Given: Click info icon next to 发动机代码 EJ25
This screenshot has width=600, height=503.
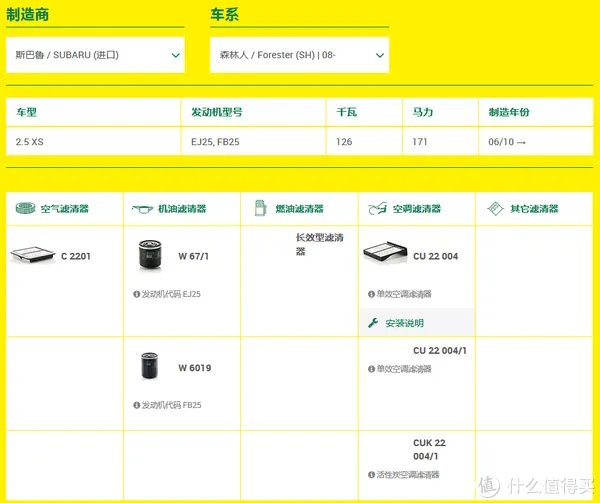Looking at the screenshot, I should pos(136,294).
